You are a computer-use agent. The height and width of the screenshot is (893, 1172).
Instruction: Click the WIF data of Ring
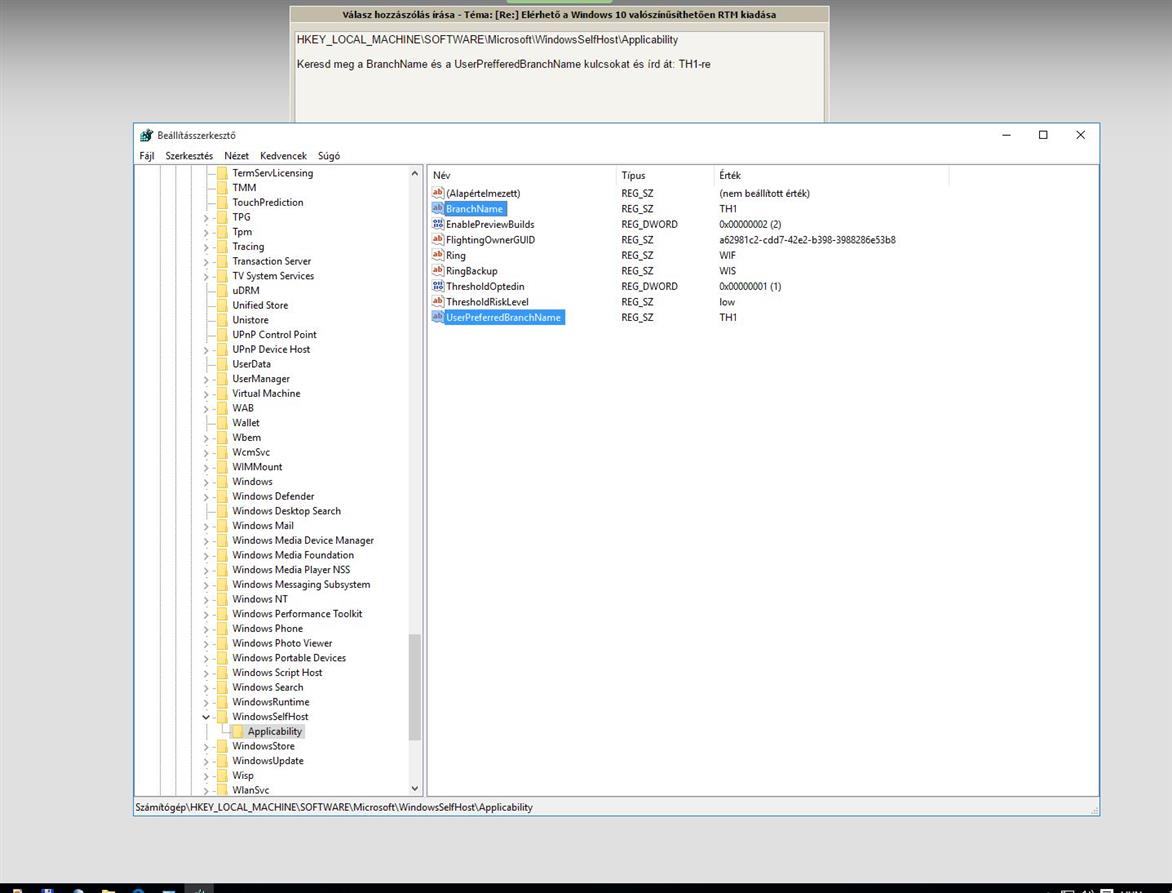click(x=727, y=255)
